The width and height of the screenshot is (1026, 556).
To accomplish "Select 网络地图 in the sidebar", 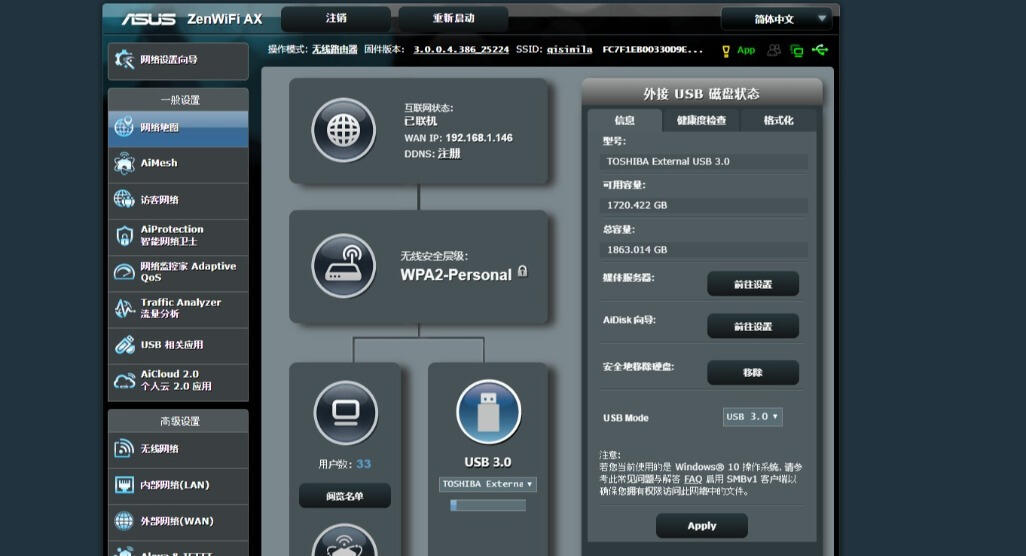I will point(178,128).
